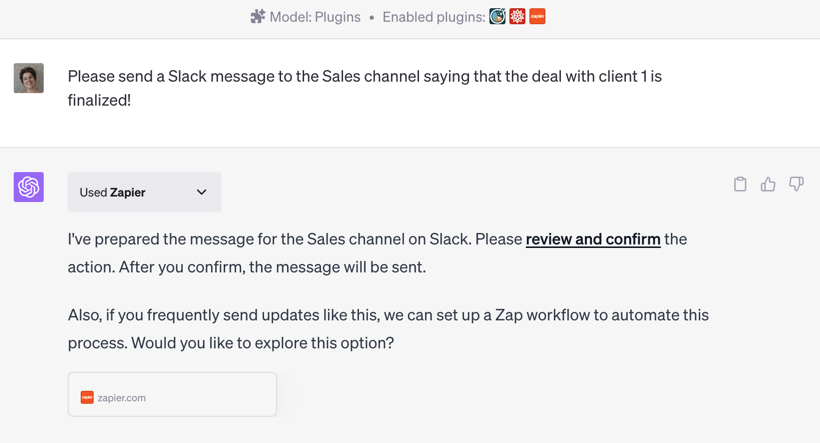
Task: Open the zapier.com link card
Action: coord(172,395)
